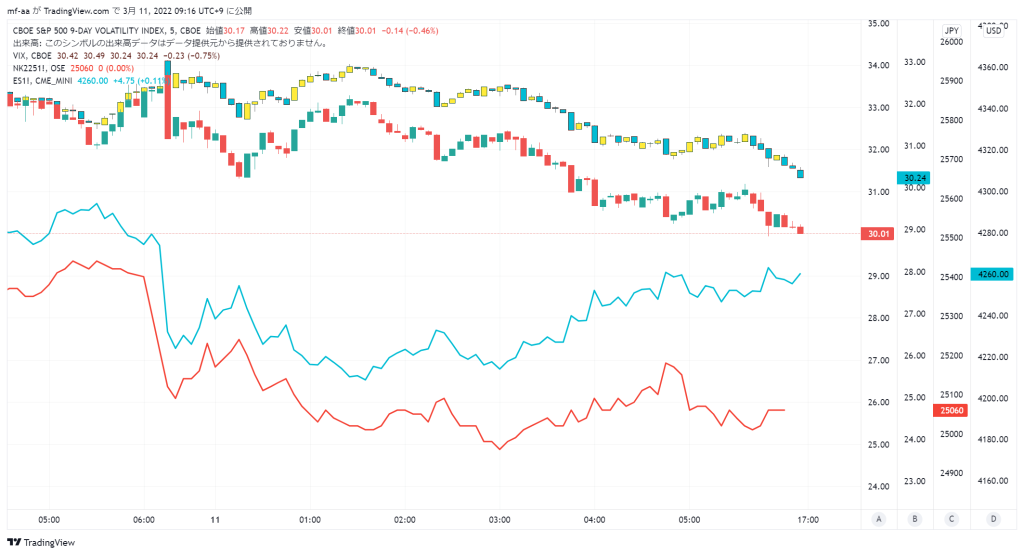Click the 始値30.17 open value in legend
Viewport: 1024px width, 555px height.
tap(225, 31)
